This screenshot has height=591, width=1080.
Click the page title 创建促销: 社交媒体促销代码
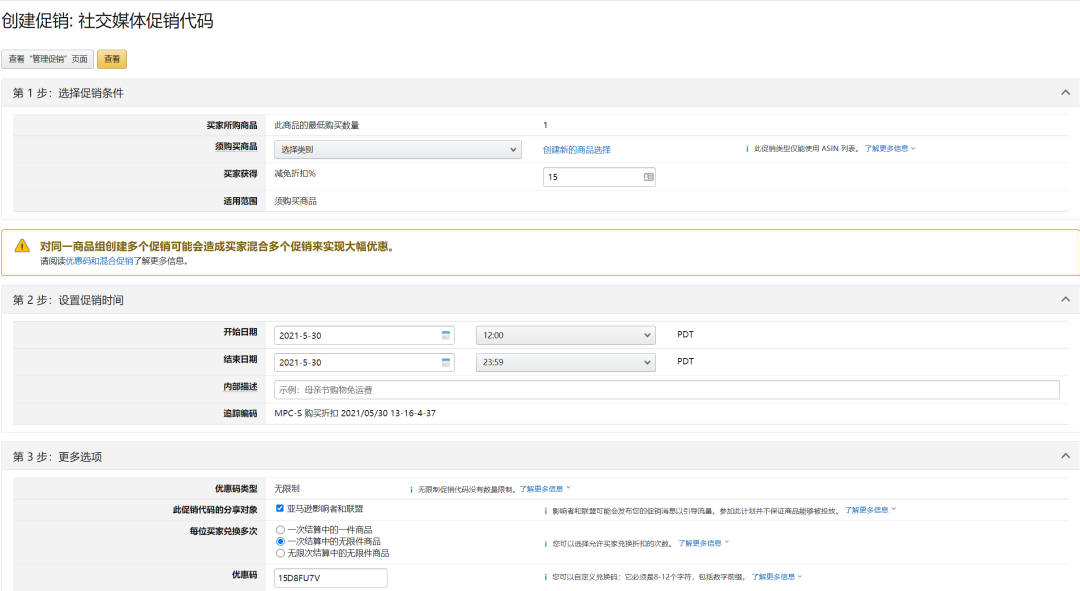click(x=107, y=21)
